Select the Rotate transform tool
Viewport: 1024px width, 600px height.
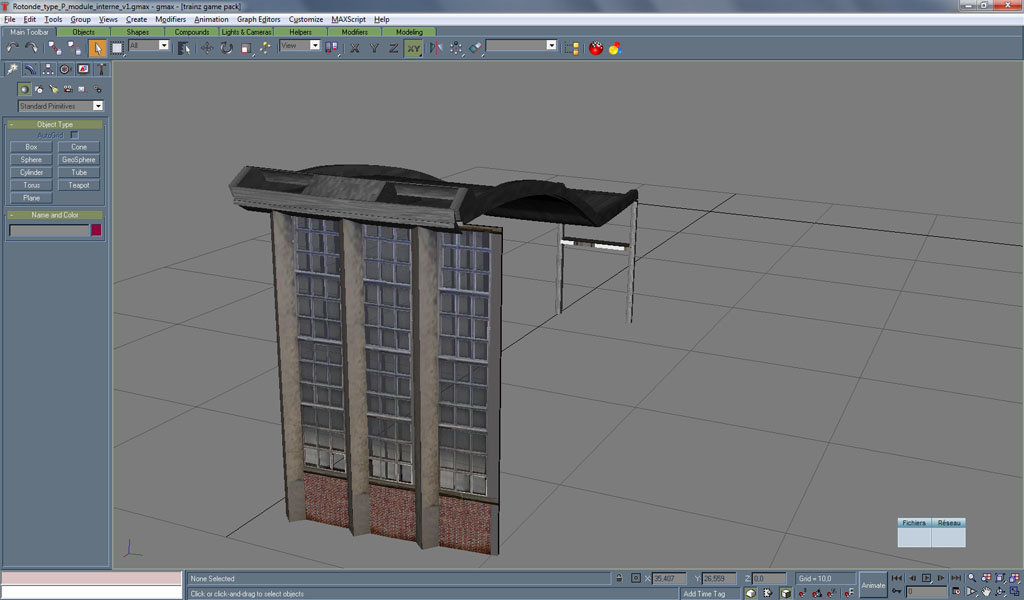226,47
